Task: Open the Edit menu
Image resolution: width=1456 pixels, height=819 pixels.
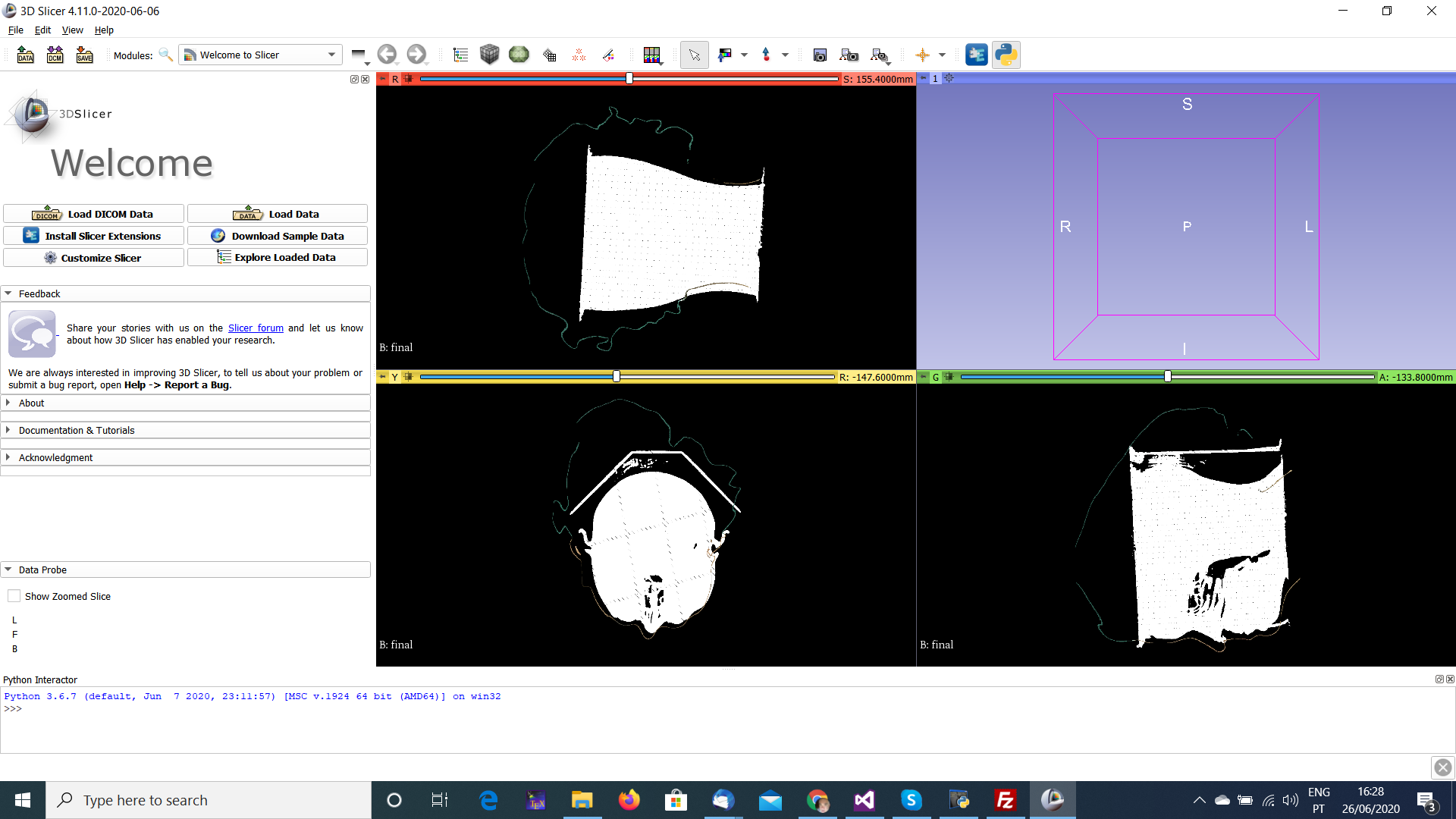Action: point(42,30)
